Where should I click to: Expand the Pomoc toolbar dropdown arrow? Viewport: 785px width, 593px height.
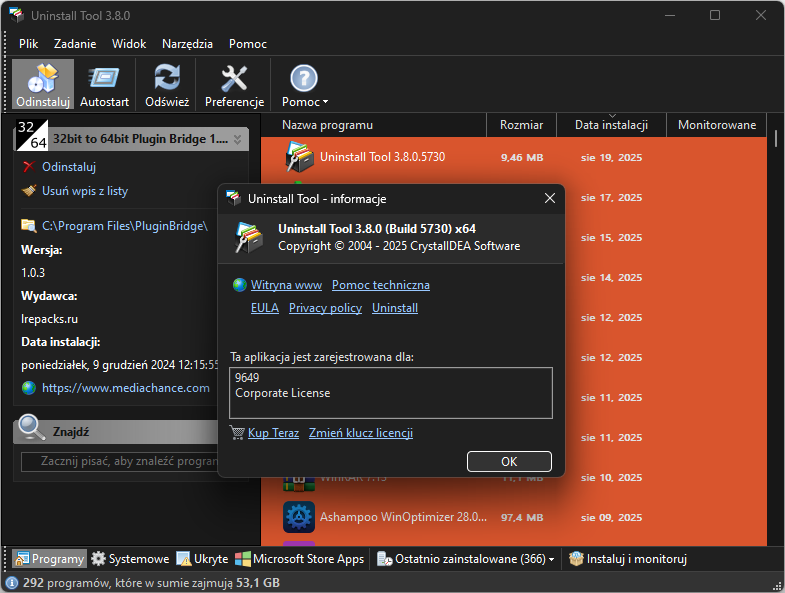325,102
